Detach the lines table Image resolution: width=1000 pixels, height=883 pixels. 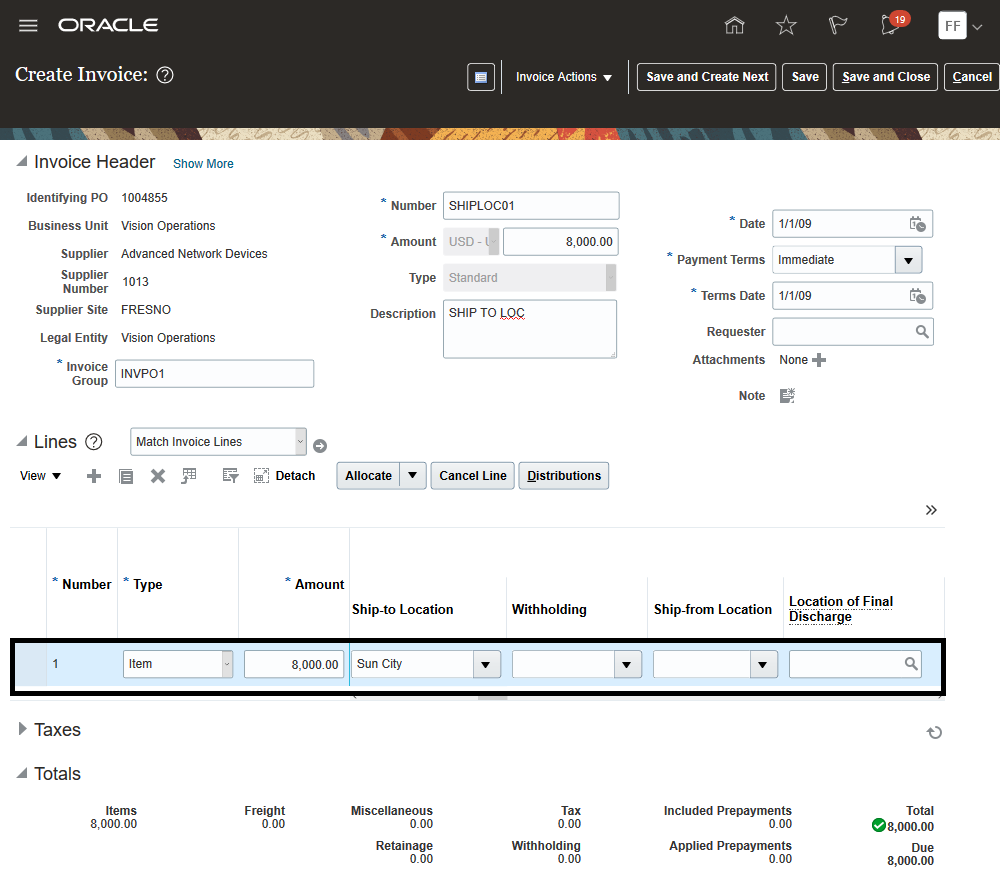coord(284,476)
